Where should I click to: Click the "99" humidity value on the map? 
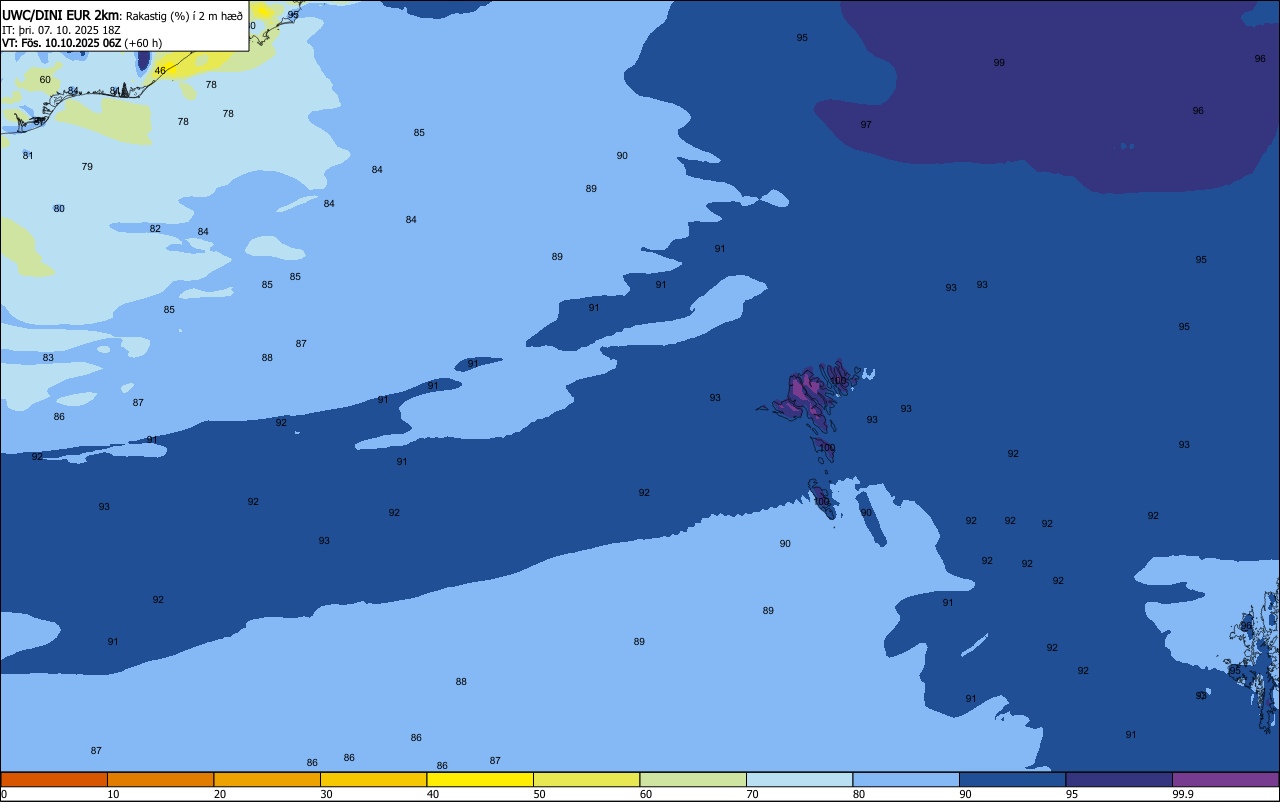999,63
